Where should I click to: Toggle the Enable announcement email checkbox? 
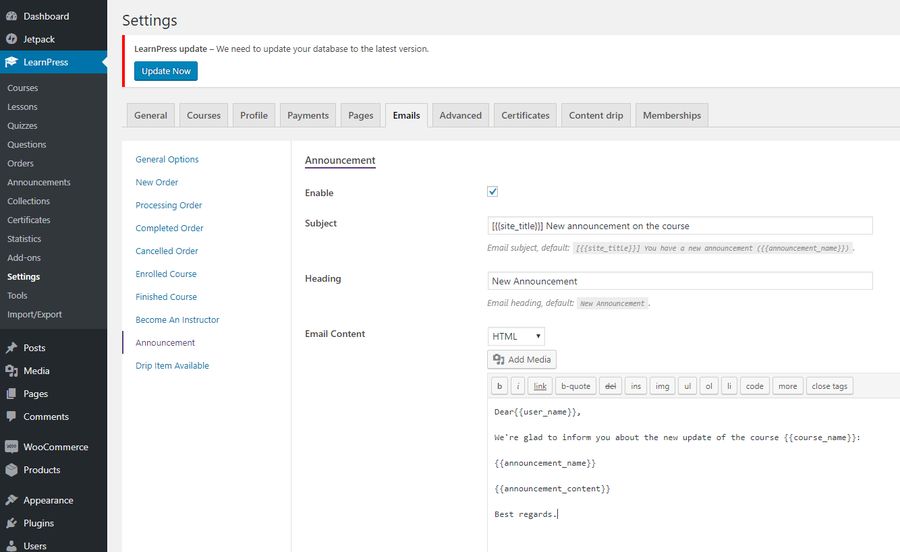coord(492,192)
